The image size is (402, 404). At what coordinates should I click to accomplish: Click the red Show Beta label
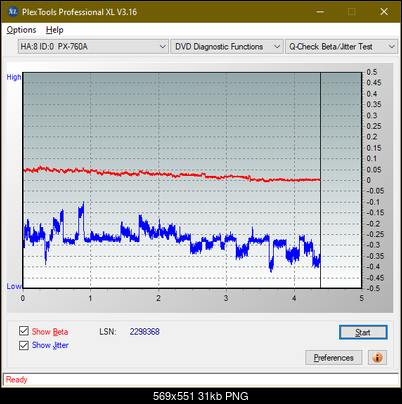50,332
